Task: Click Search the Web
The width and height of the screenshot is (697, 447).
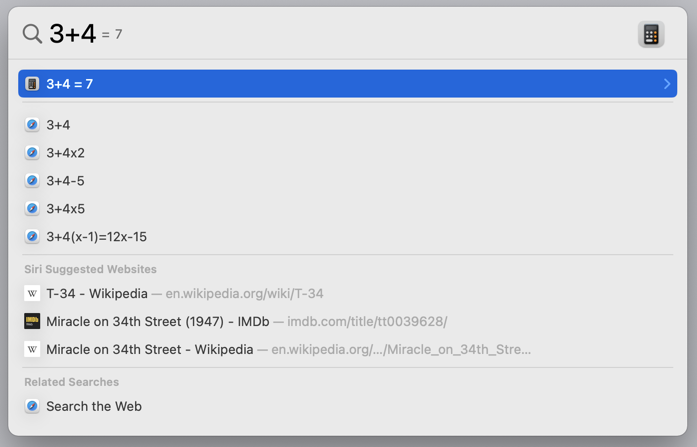Action: click(x=94, y=406)
